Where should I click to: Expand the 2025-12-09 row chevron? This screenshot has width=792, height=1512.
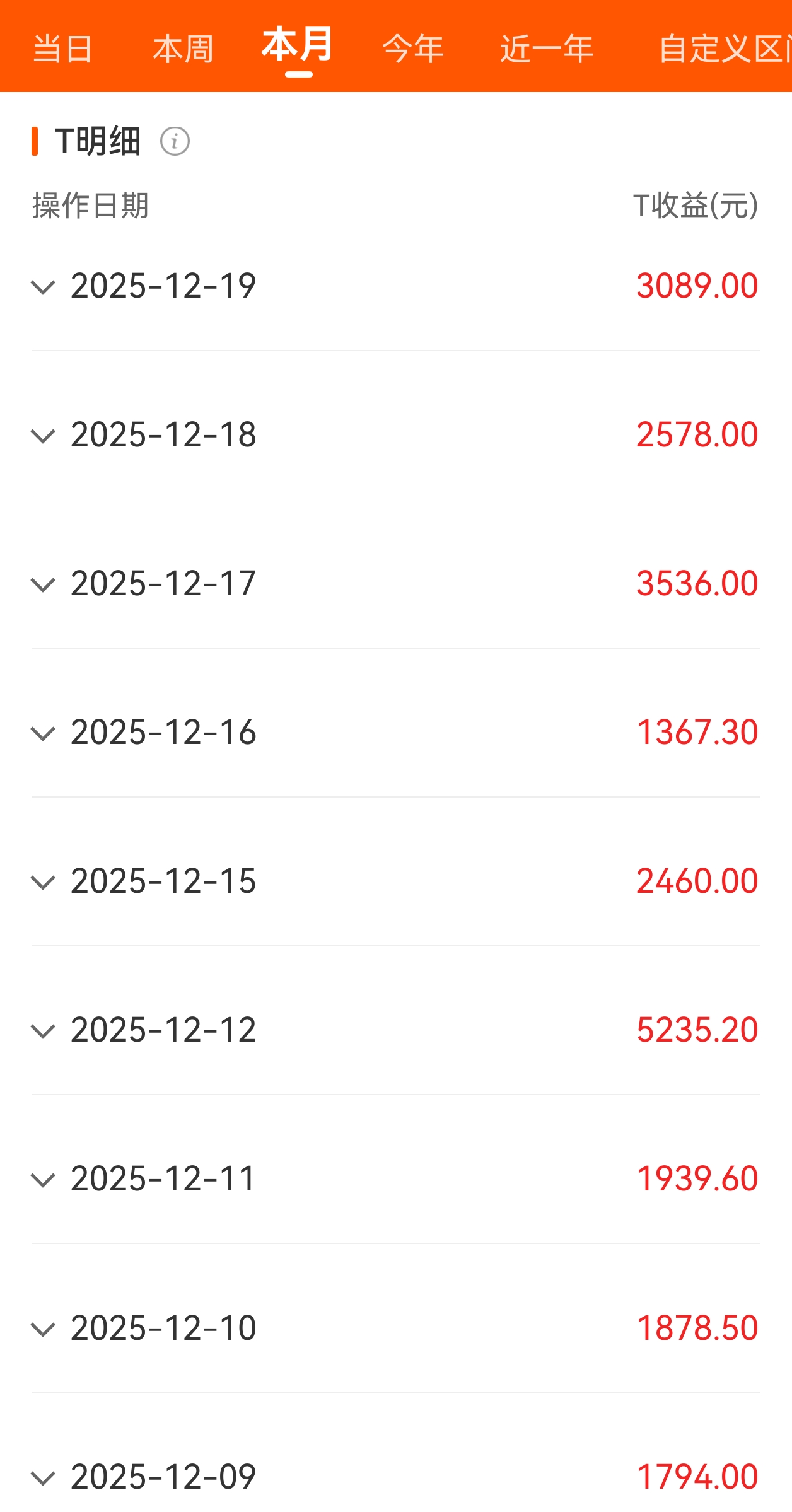[x=43, y=1478]
